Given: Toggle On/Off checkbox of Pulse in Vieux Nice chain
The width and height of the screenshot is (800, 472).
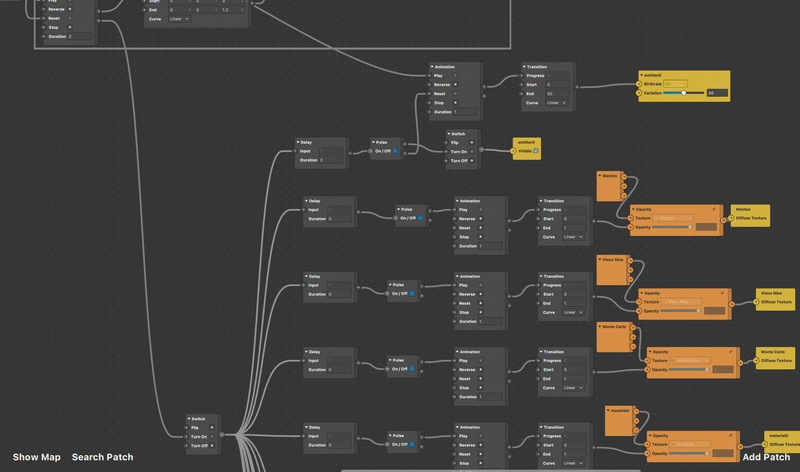Looking at the screenshot, I should click(412, 293).
